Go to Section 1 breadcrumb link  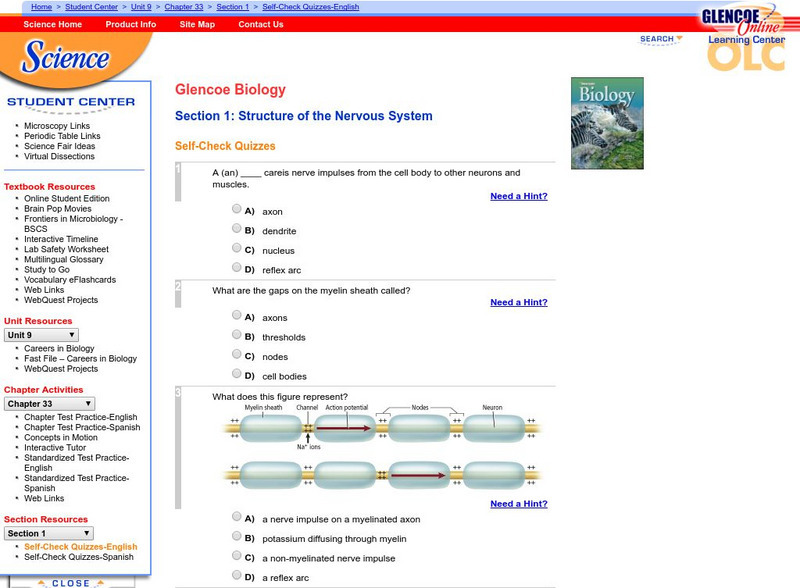pyautogui.click(x=233, y=7)
